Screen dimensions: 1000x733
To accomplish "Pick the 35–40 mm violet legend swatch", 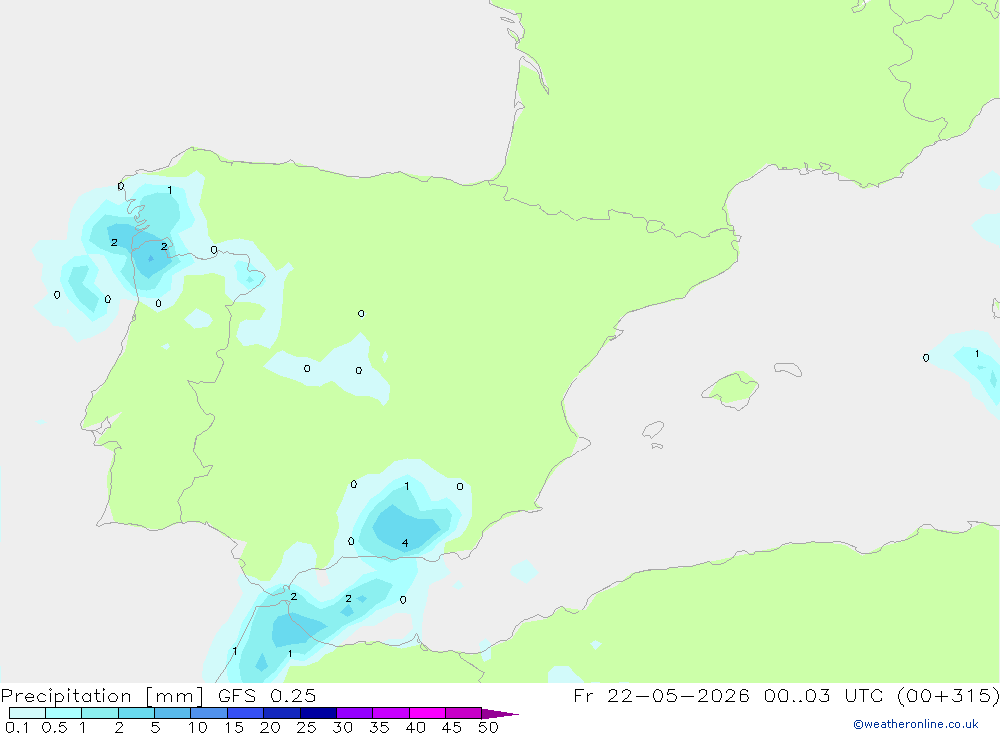I will click(391, 713).
